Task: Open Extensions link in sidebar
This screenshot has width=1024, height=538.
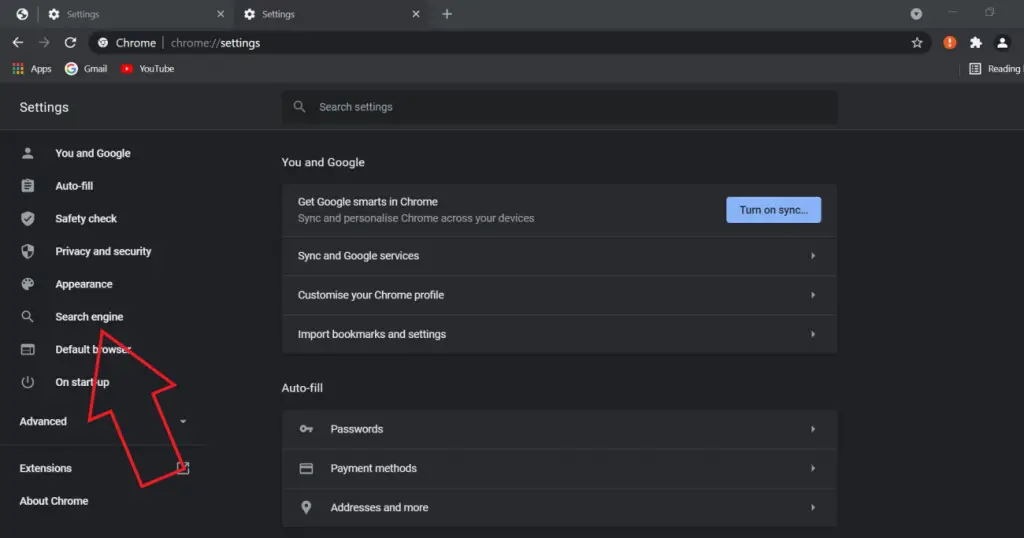Action: click(x=45, y=468)
